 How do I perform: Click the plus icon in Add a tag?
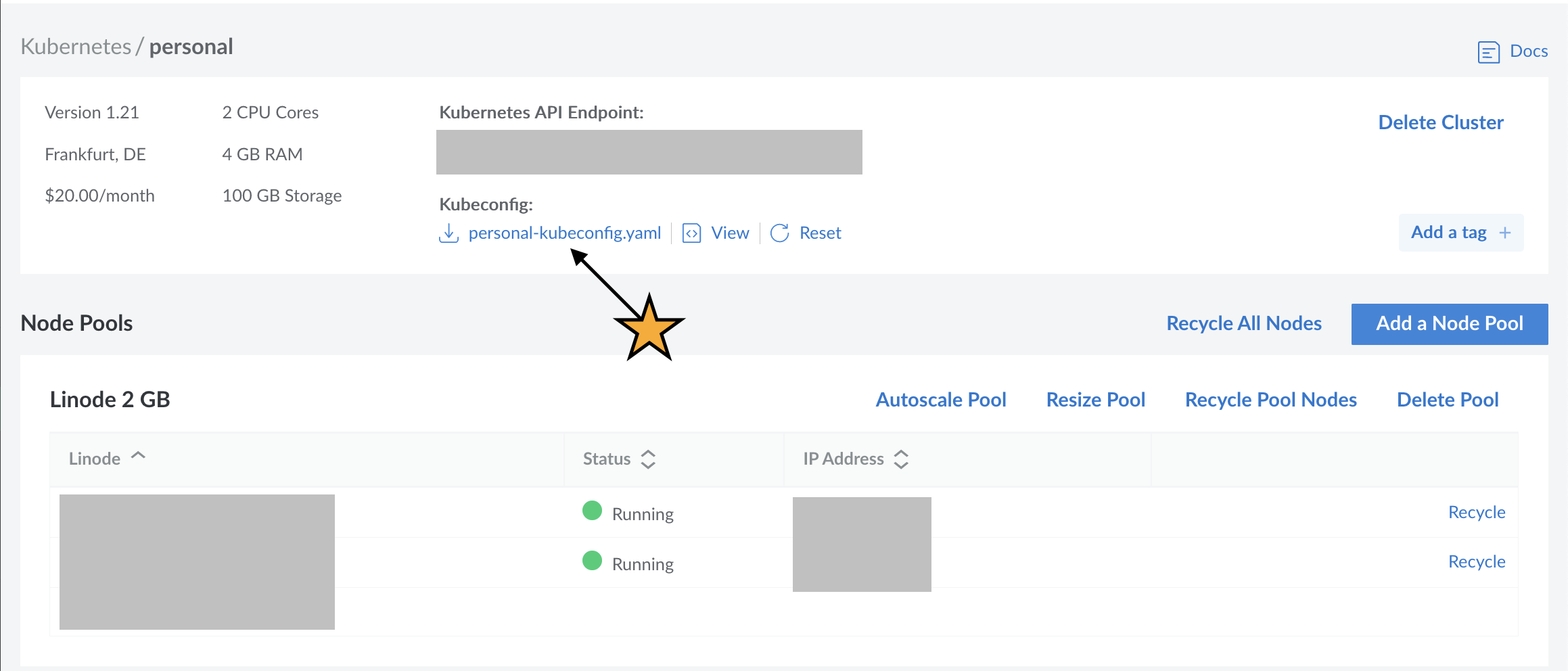(1505, 233)
